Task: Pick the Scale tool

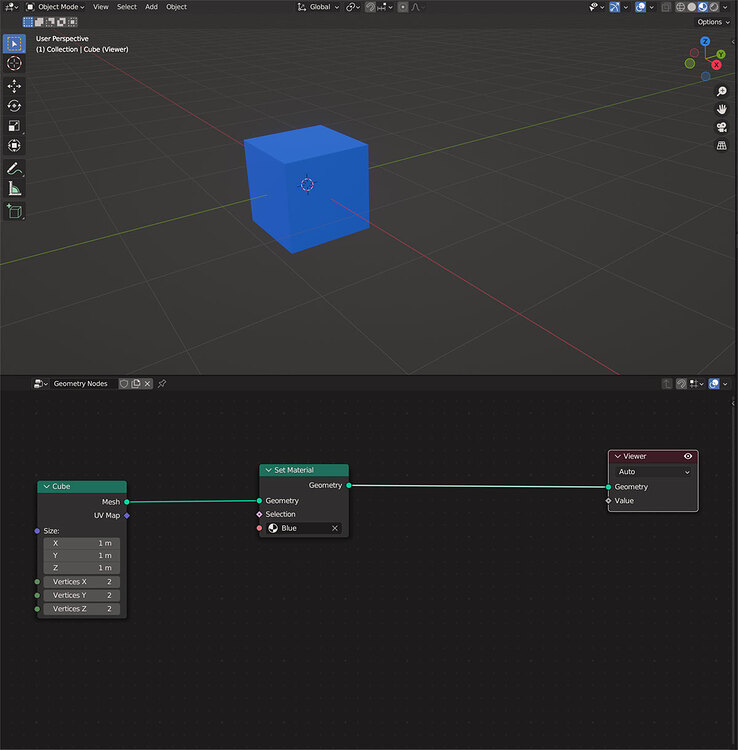Action: pyautogui.click(x=14, y=125)
